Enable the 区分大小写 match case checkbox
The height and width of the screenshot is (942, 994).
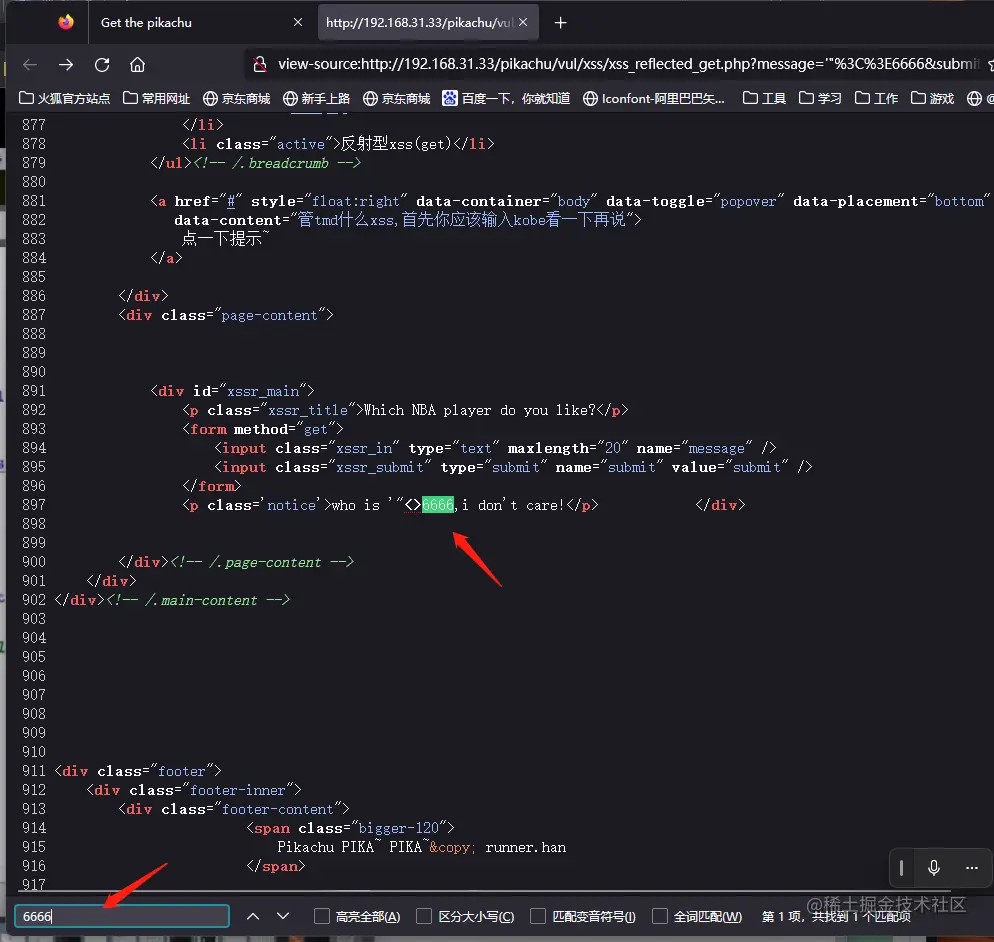tap(423, 916)
